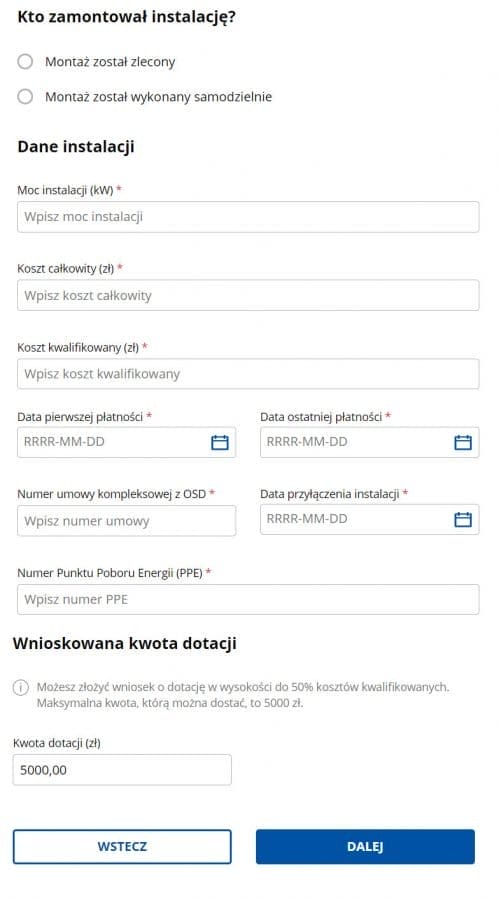
Task: Click Data ostatniej płatności date field
Action: [370, 442]
